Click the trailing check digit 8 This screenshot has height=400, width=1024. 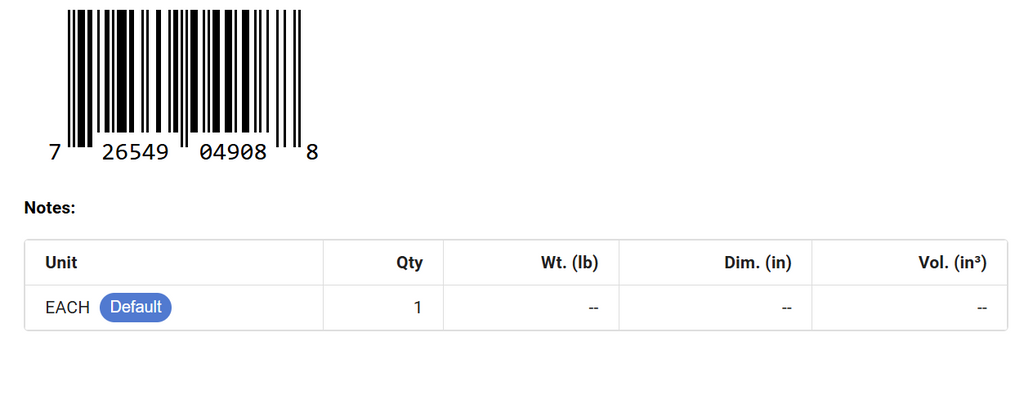(312, 153)
